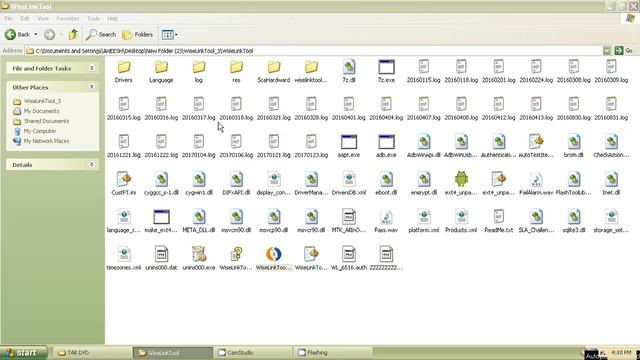Open the Views dropdown arrow
This screenshot has width=640, height=360.
pos(176,35)
